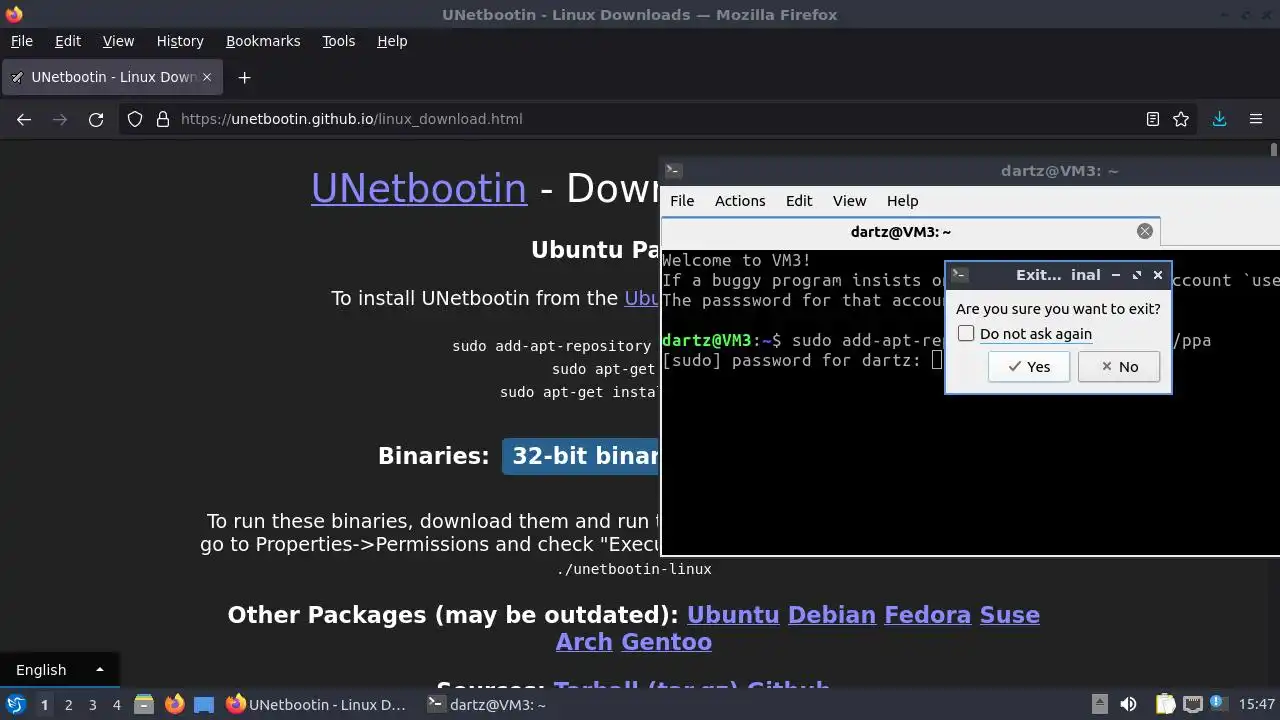This screenshot has height=720, width=1280.
Task: Click terminal icon in terminal title bar
Action: tap(674, 171)
